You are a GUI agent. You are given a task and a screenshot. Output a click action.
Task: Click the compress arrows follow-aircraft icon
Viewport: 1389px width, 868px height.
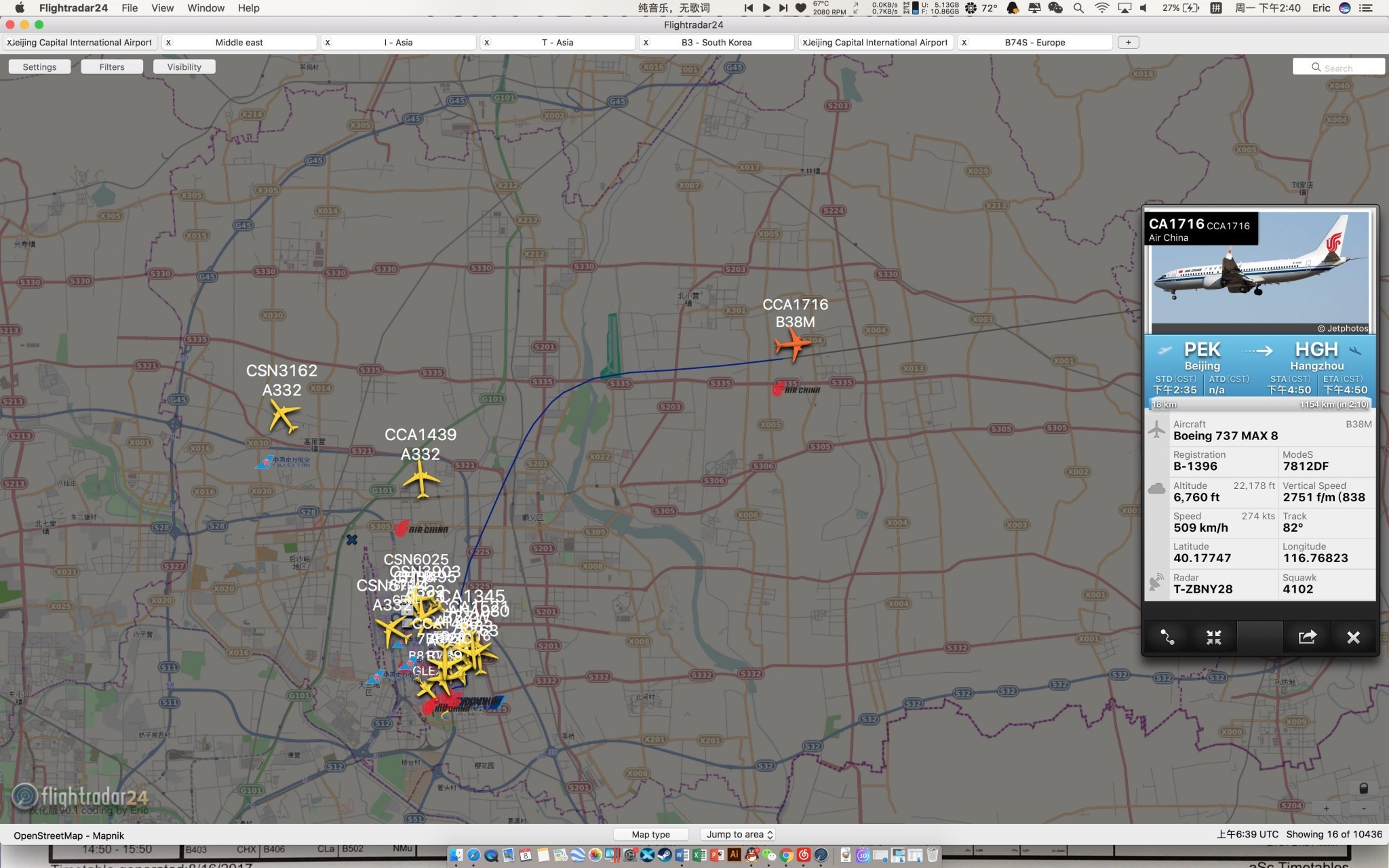tap(1213, 637)
